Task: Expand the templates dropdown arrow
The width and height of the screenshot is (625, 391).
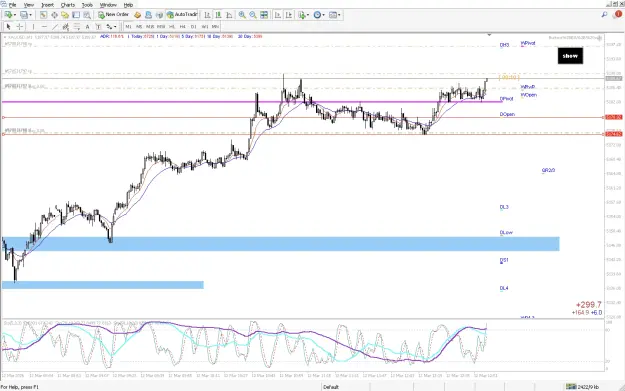Action: tap(339, 15)
